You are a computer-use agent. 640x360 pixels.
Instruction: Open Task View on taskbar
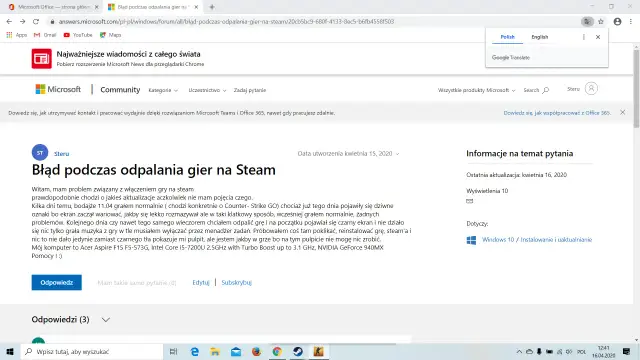pyautogui.click(x=173, y=351)
